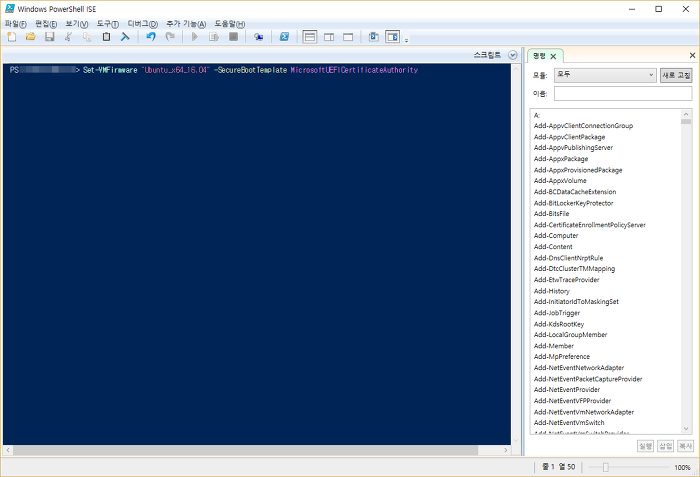The width and height of the screenshot is (700, 477).
Task: Click the Copy toolbar icon
Action: tap(87, 37)
